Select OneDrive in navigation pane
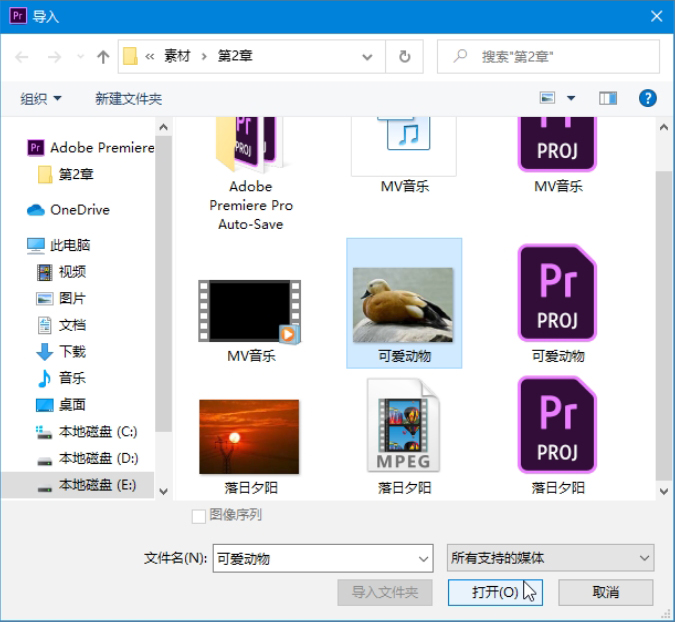675x622 pixels. [68, 210]
